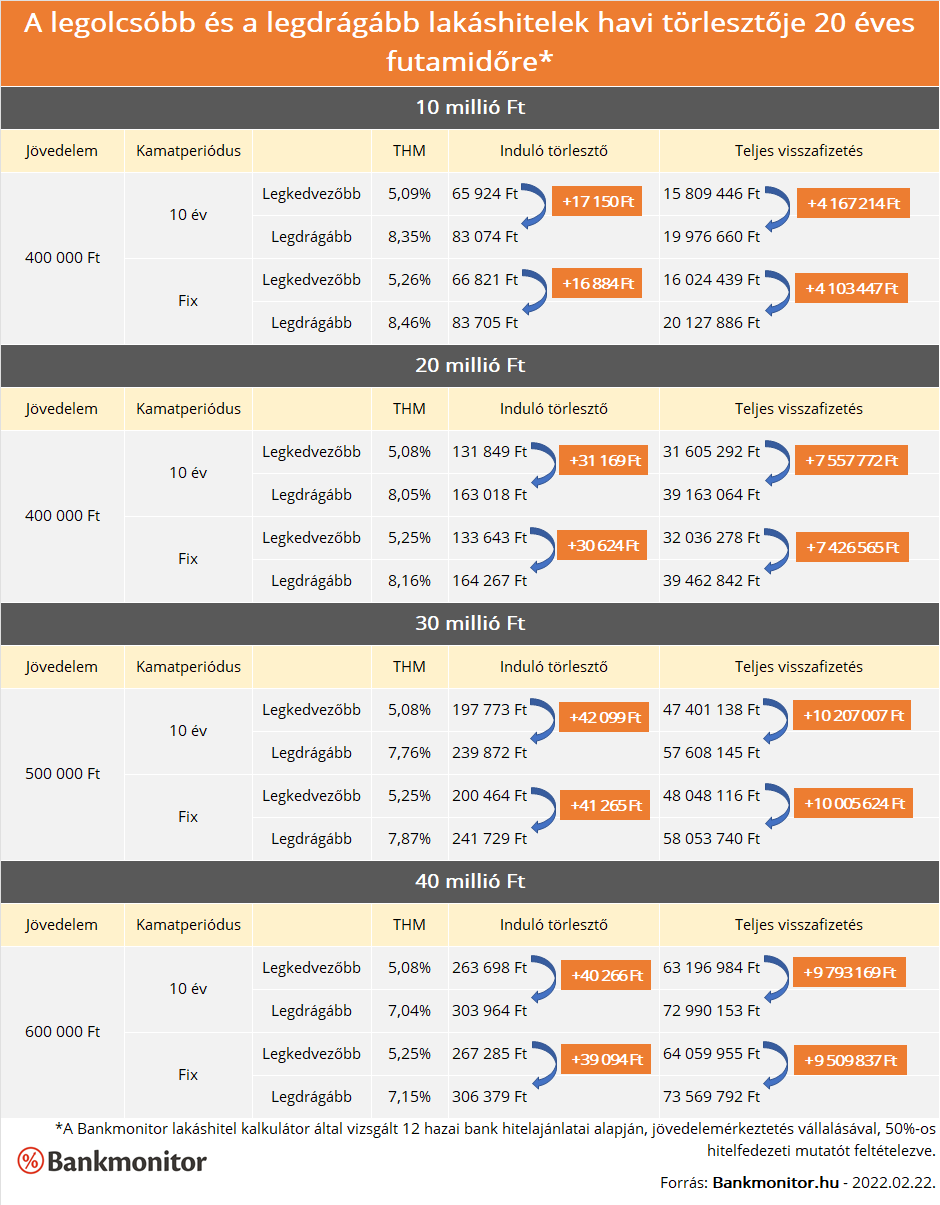Click the orange +42 099 Ft badge
940x1205 pixels.
[x=603, y=718]
